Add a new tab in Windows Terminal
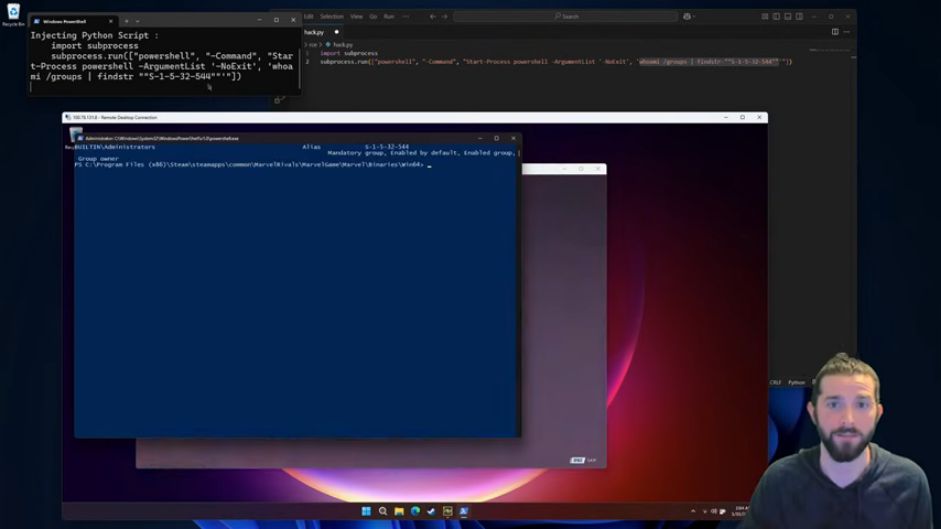 (x=126, y=21)
